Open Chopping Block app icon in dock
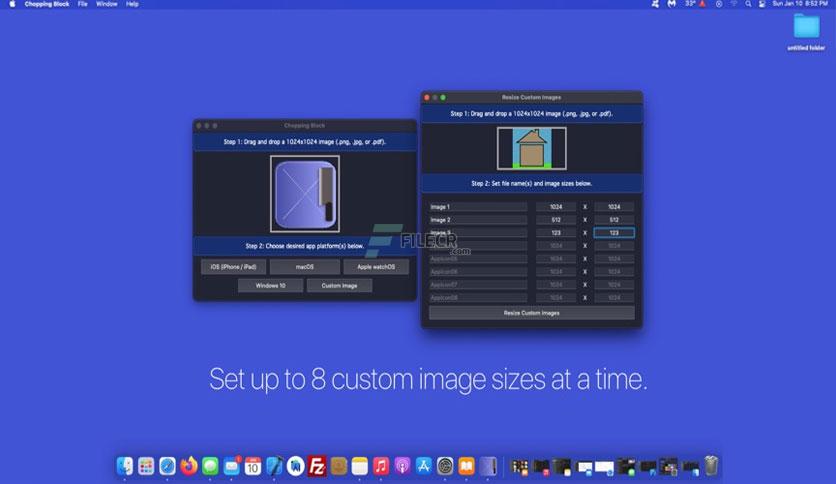The image size is (836, 484). click(x=488, y=466)
